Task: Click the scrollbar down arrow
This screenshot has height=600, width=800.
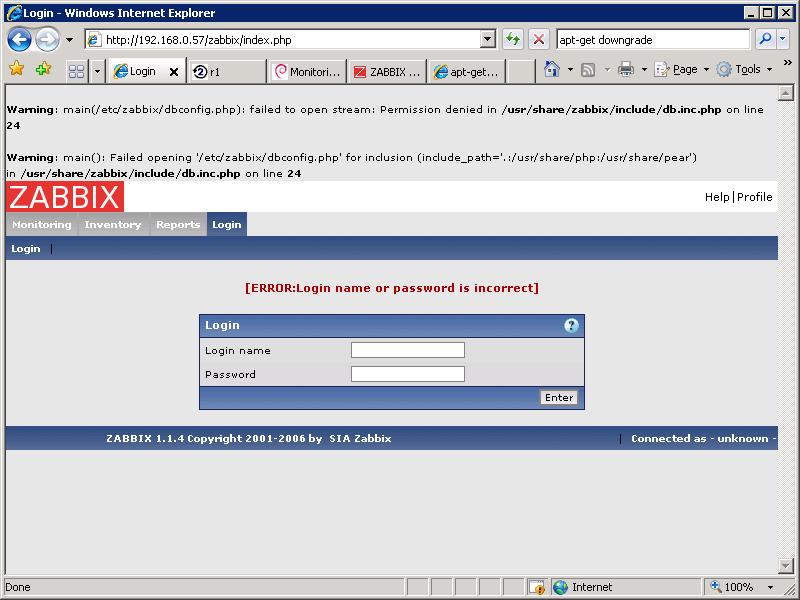Action: 786,565
